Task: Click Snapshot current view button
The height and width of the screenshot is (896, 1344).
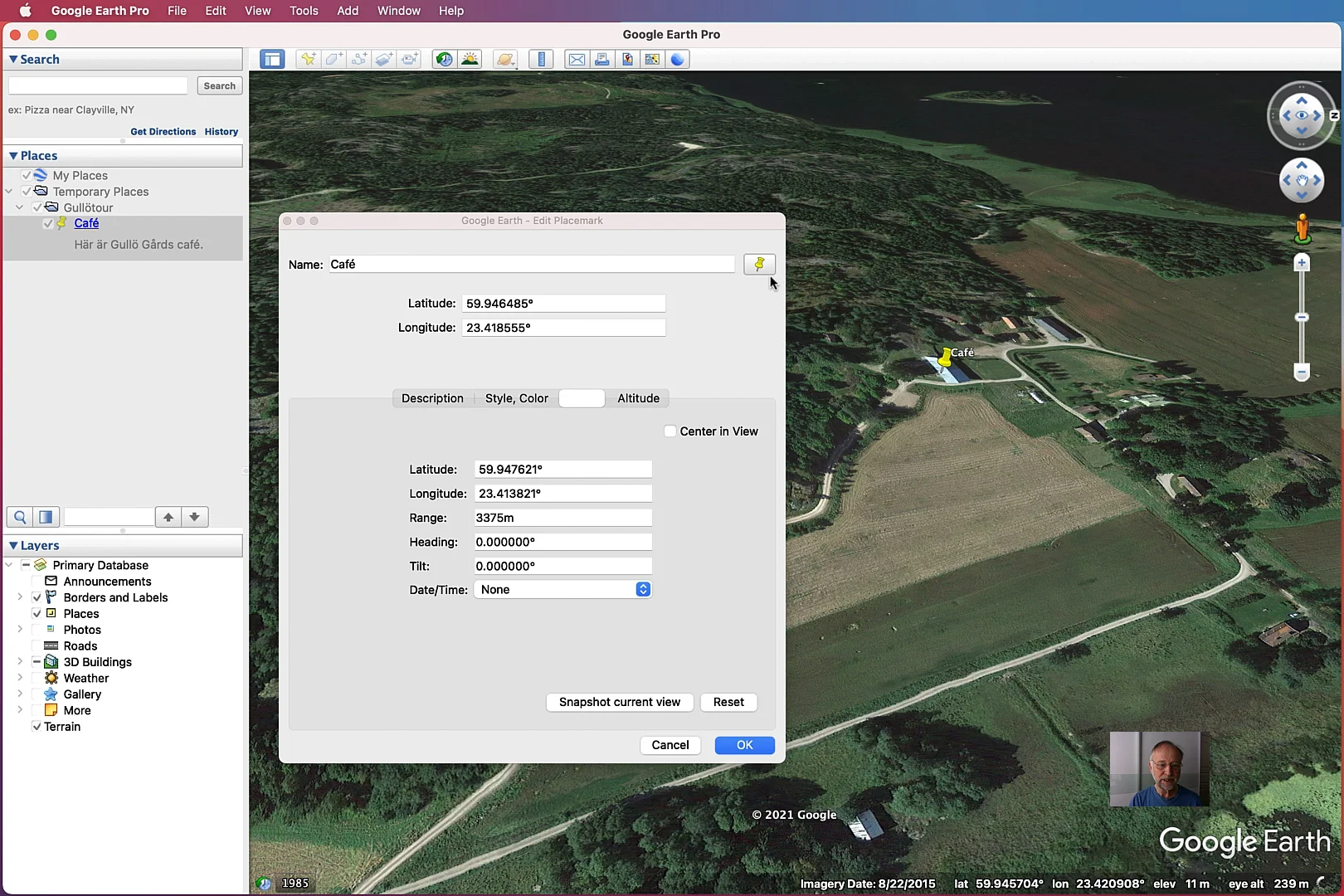Action: point(620,702)
